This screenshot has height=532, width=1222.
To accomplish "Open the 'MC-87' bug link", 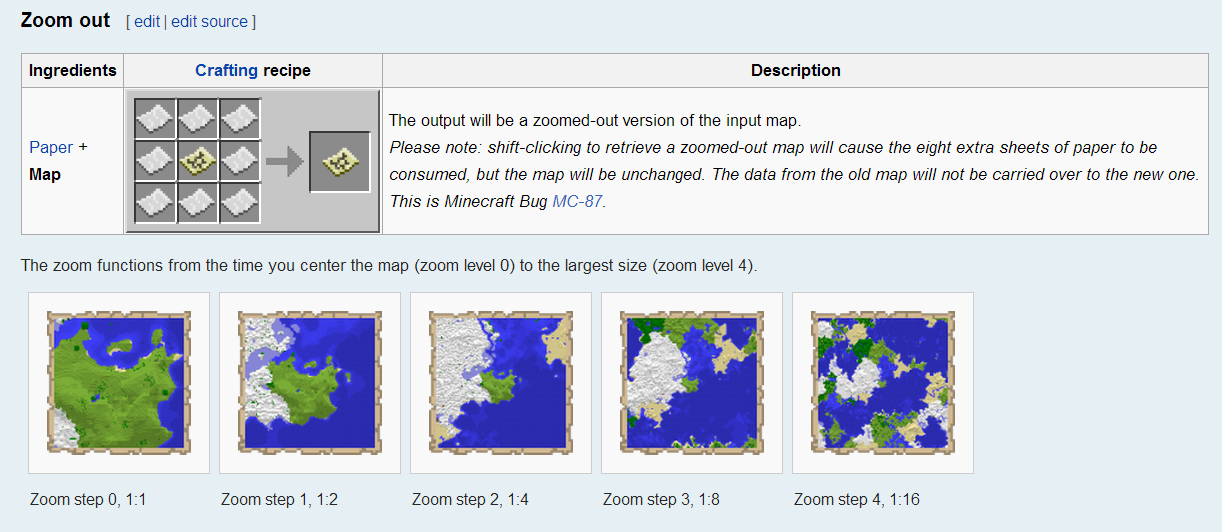I will [x=577, y=201].
